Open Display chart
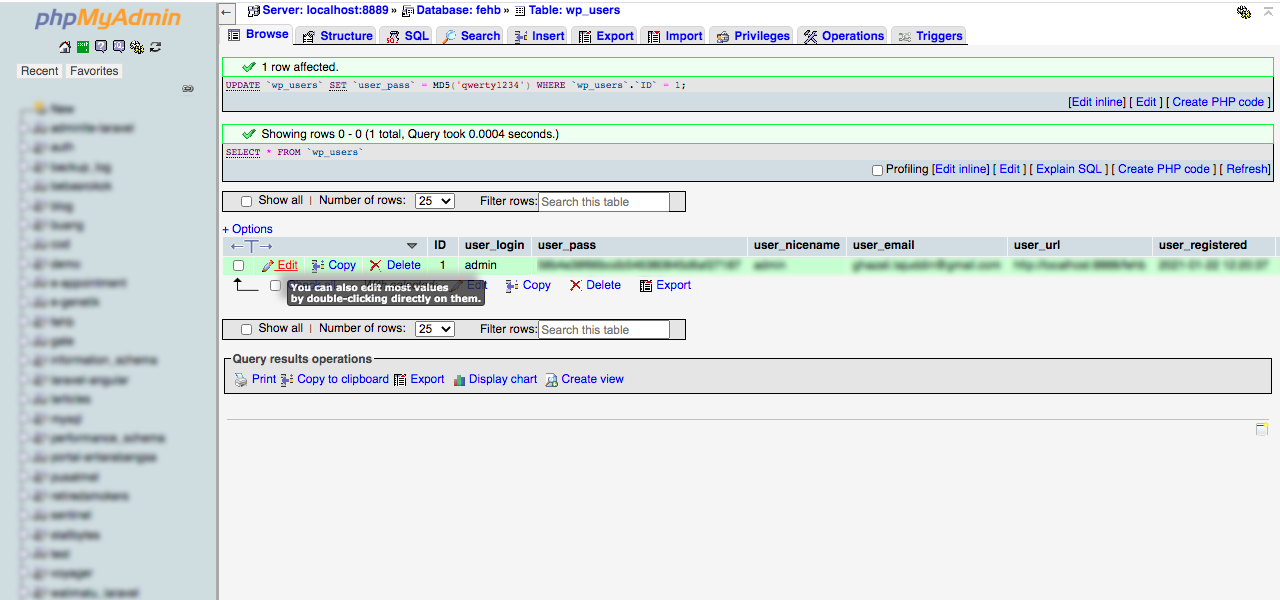The image size is (1280, 600). (495, 379)
